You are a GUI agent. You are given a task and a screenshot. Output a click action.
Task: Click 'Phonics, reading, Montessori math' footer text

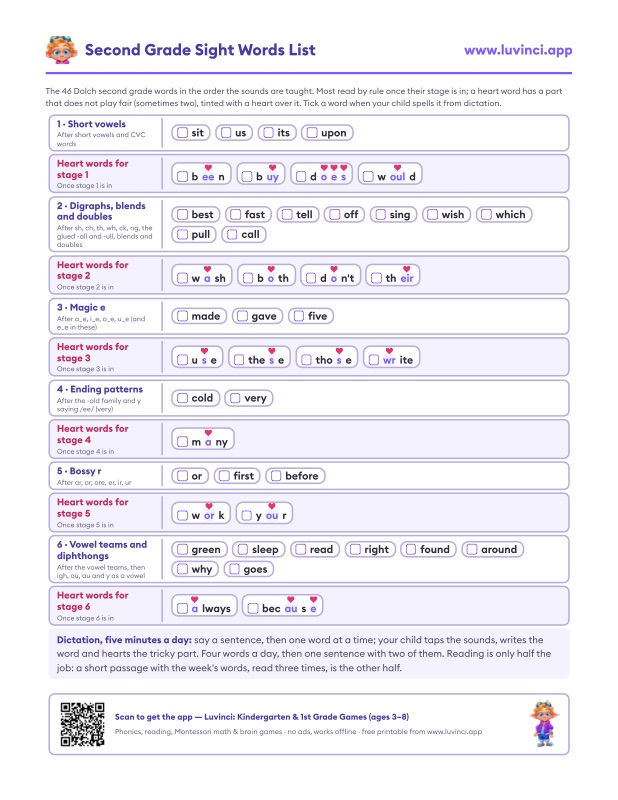[x=298, y=732]
